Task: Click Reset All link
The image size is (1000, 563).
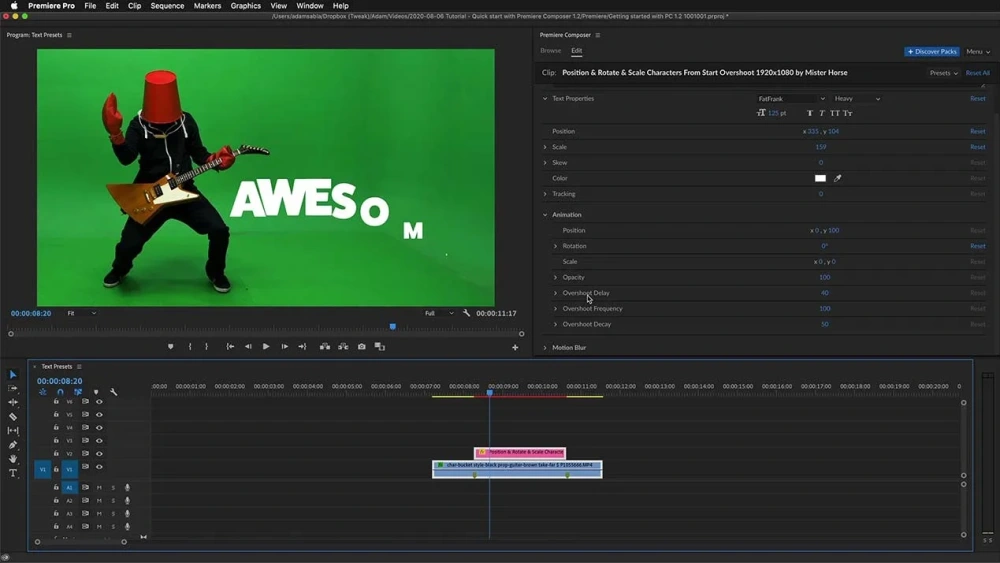Action: click(x=977, y=73)
